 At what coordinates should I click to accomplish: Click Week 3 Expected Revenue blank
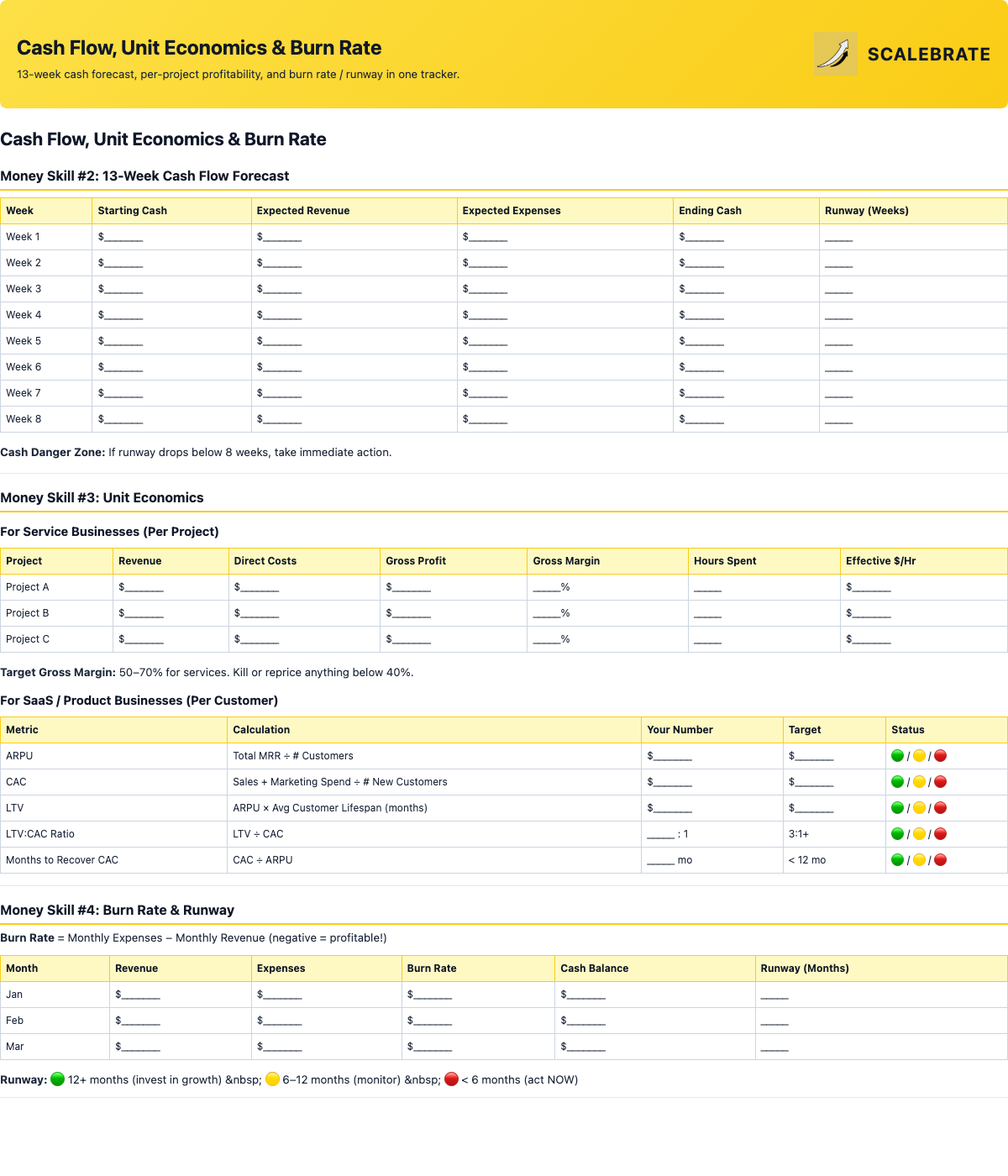(280, 289)
